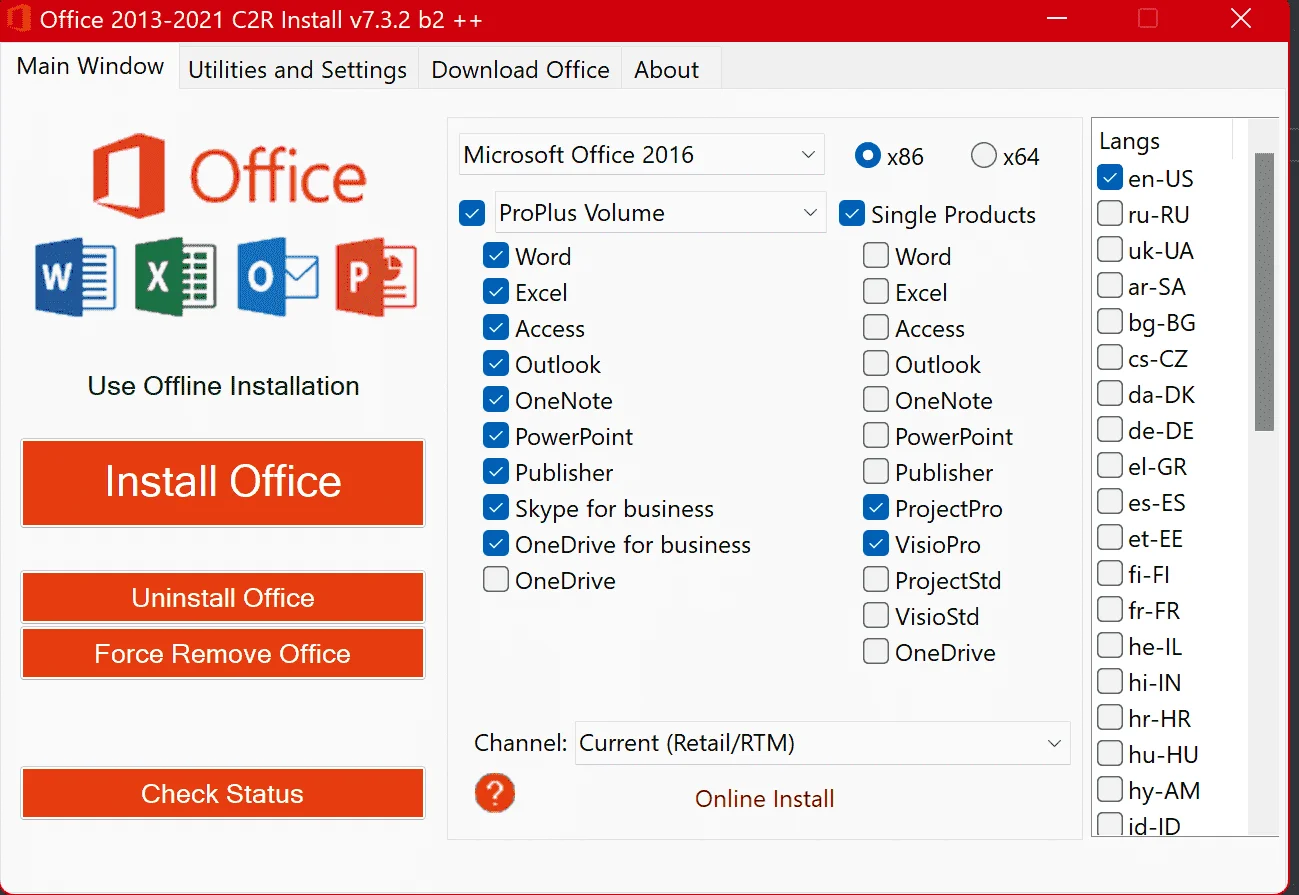
Task: Uncheck PowerPoint in the ProPlus list
Action: coord(496,436)
